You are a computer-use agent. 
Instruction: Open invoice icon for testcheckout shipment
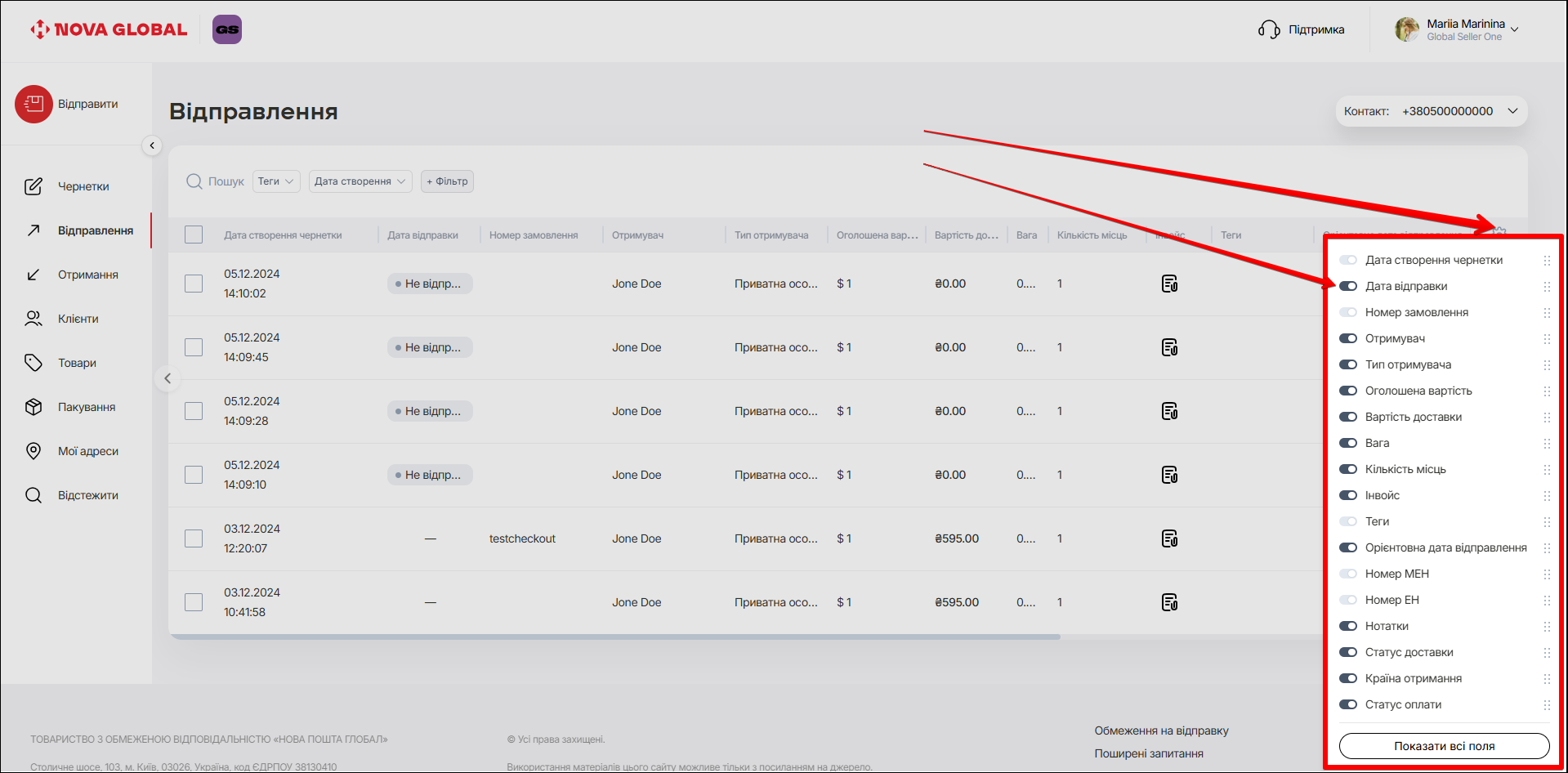coord(1169,538)
